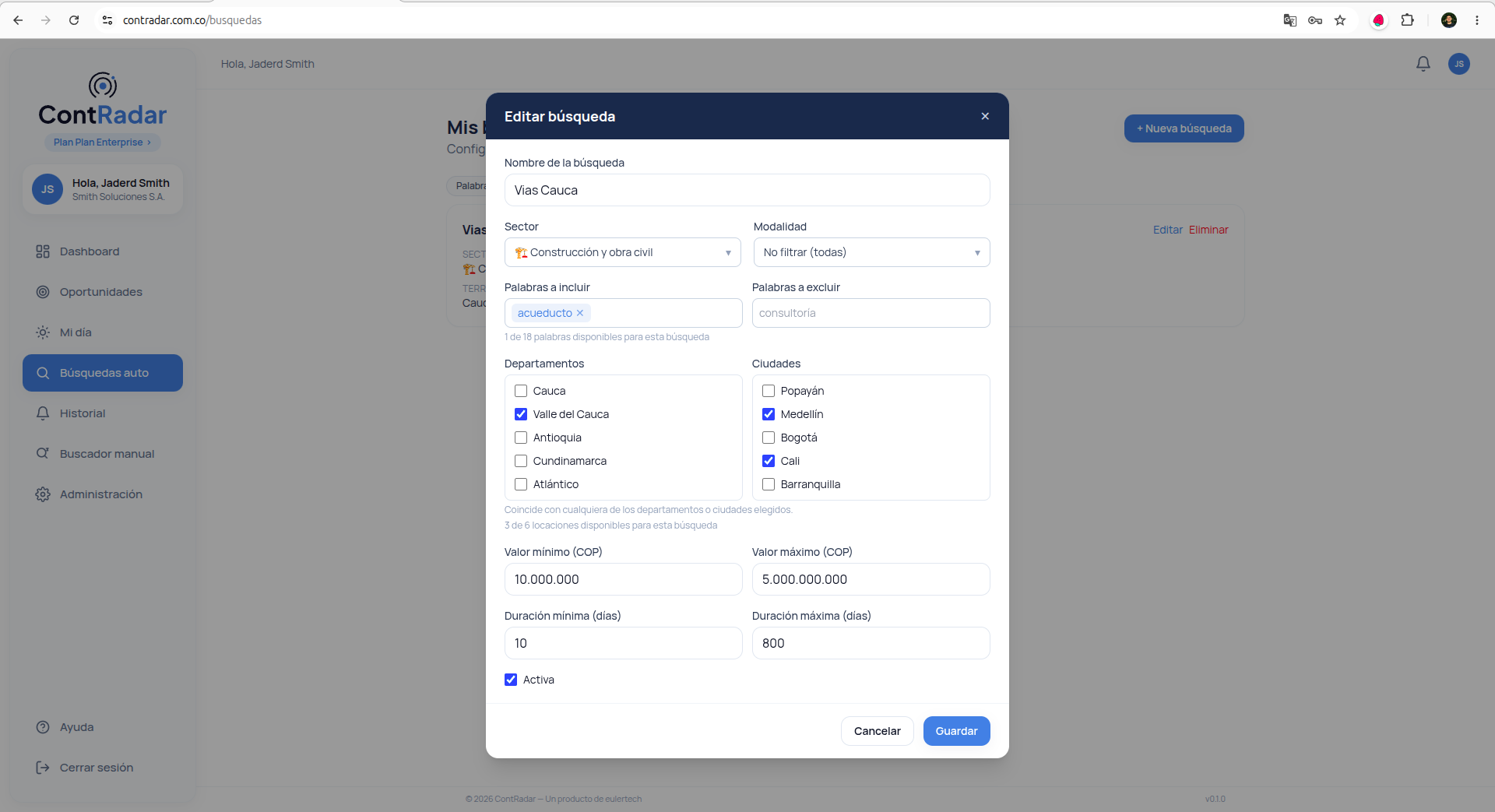Click Cancelar in the dialog

coord(878,731)
